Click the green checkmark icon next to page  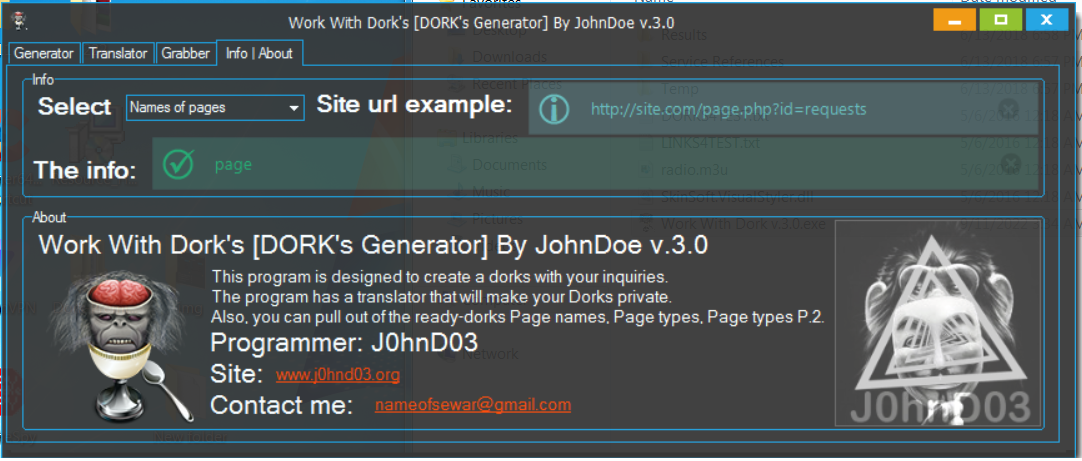pyautogui.click(x=178, y=165)
